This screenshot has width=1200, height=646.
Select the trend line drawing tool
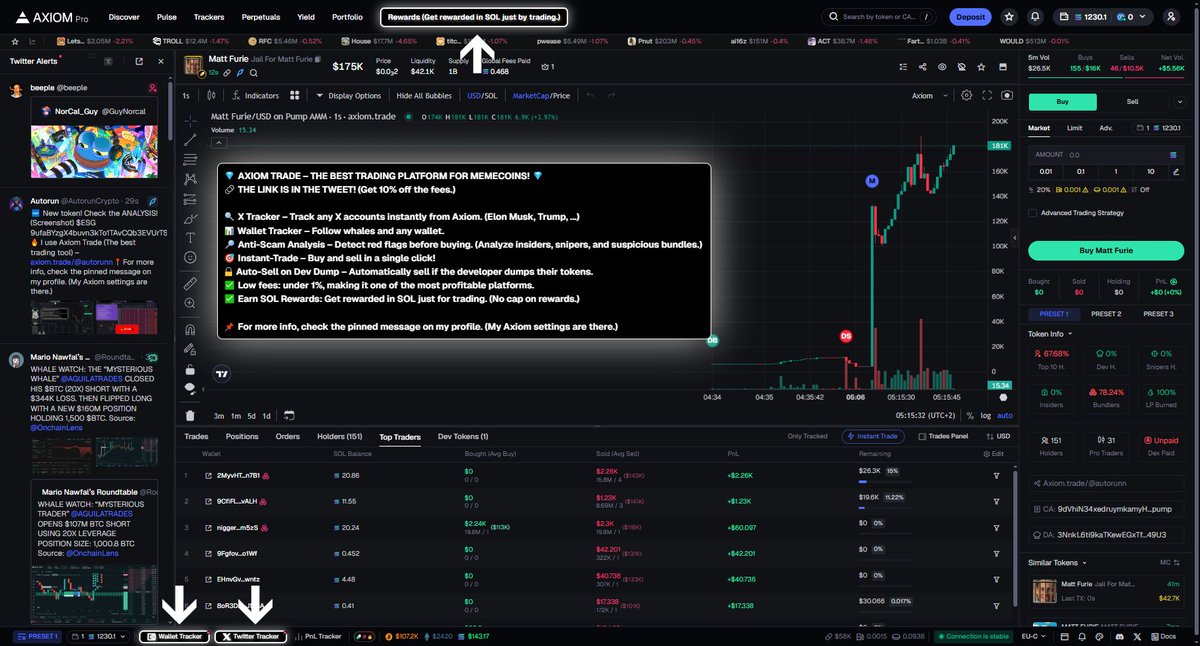coord(190,139)
